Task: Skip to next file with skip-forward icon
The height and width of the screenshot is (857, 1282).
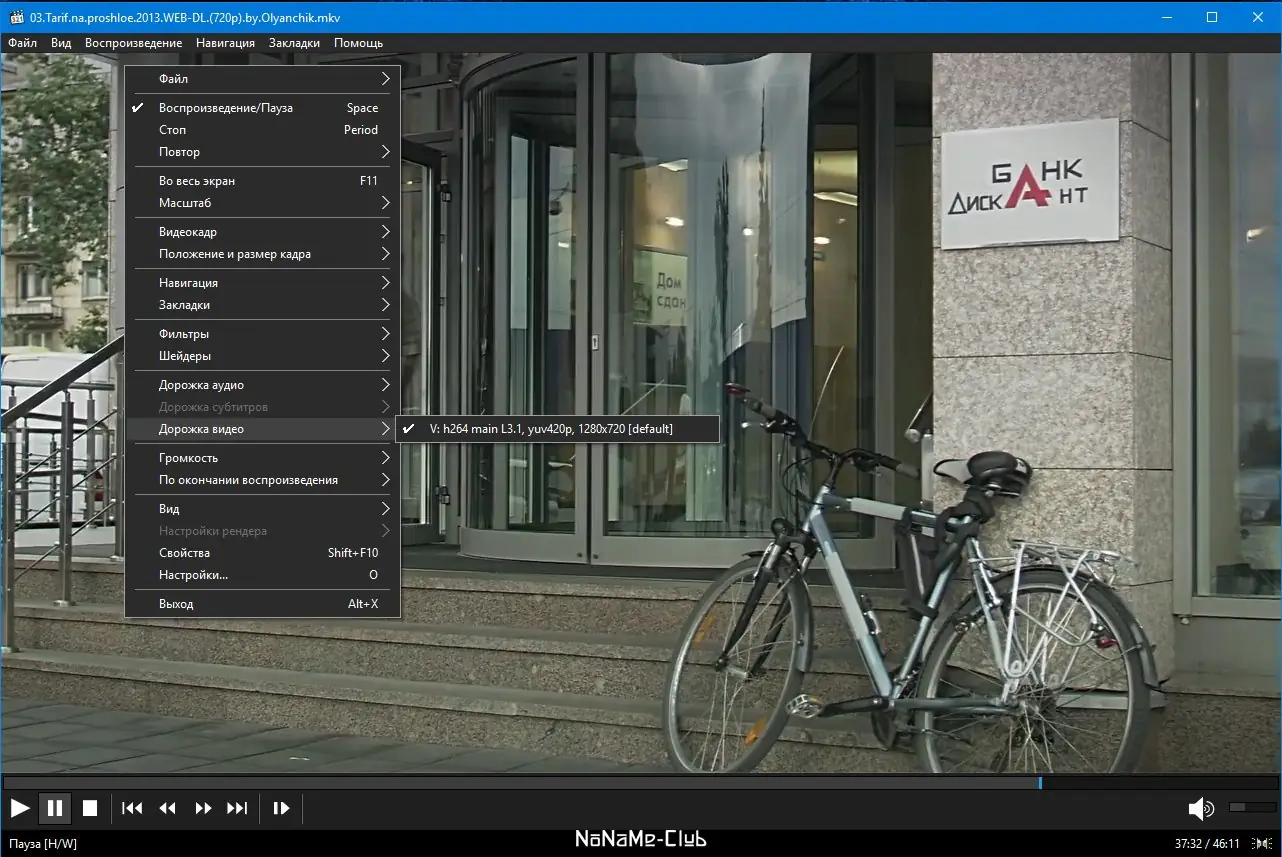Action: coord(237,808)
